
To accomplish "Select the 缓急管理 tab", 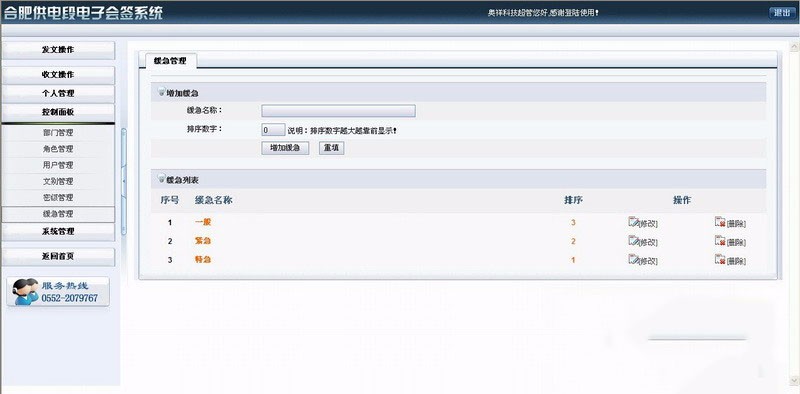I will pos(170,61).
